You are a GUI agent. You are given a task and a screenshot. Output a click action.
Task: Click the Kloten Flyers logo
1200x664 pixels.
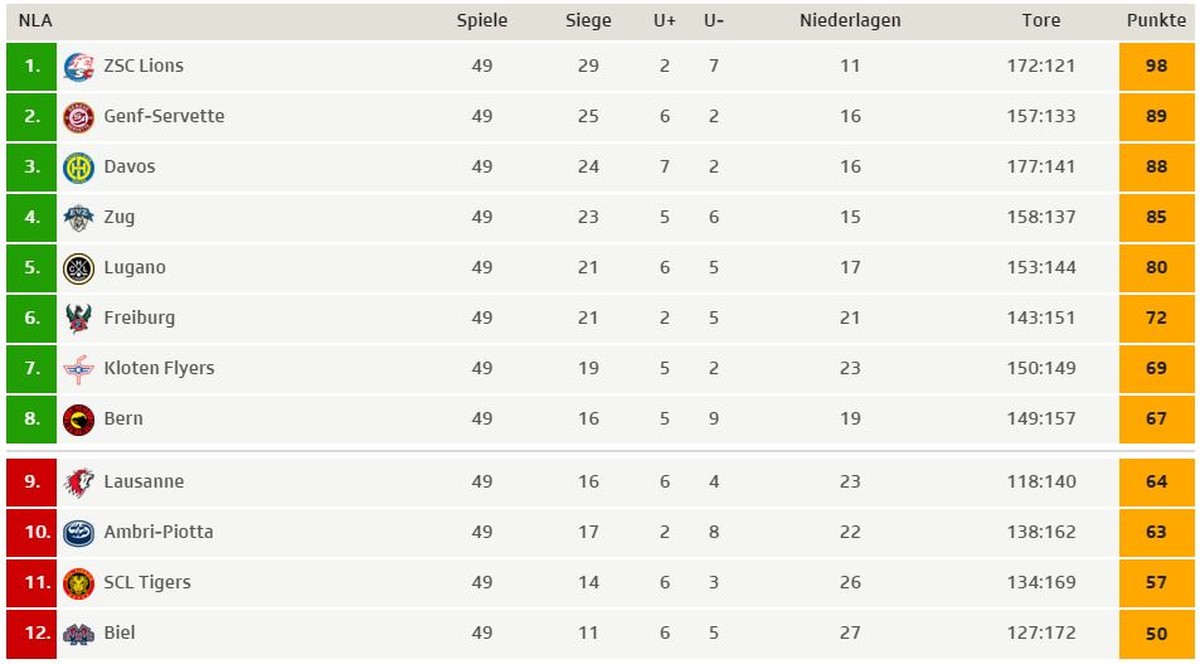click(x=78, y=369)
